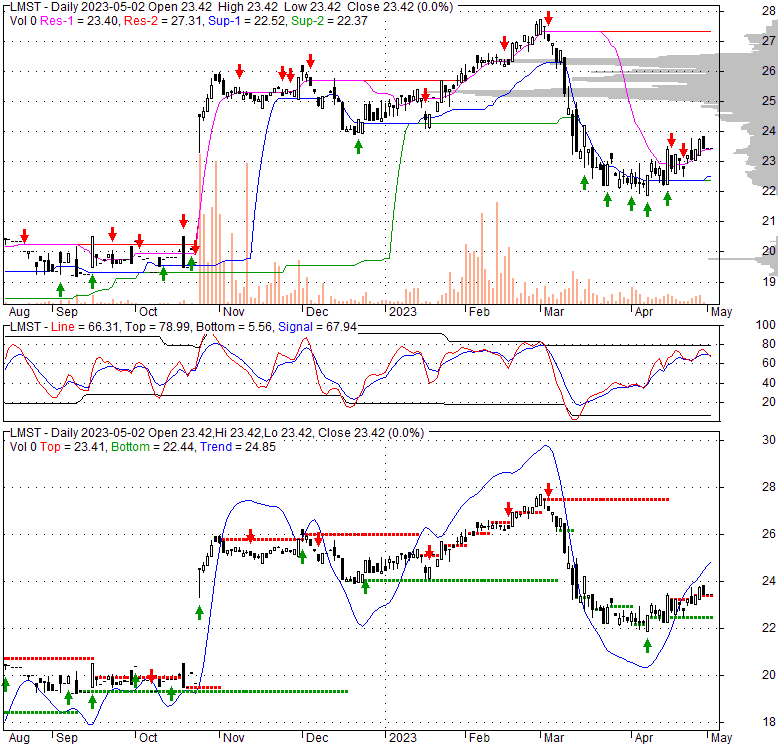Click the bottom chart title with Hi 23.42
This screenshot has width=780, height=745.
point(217,433)
